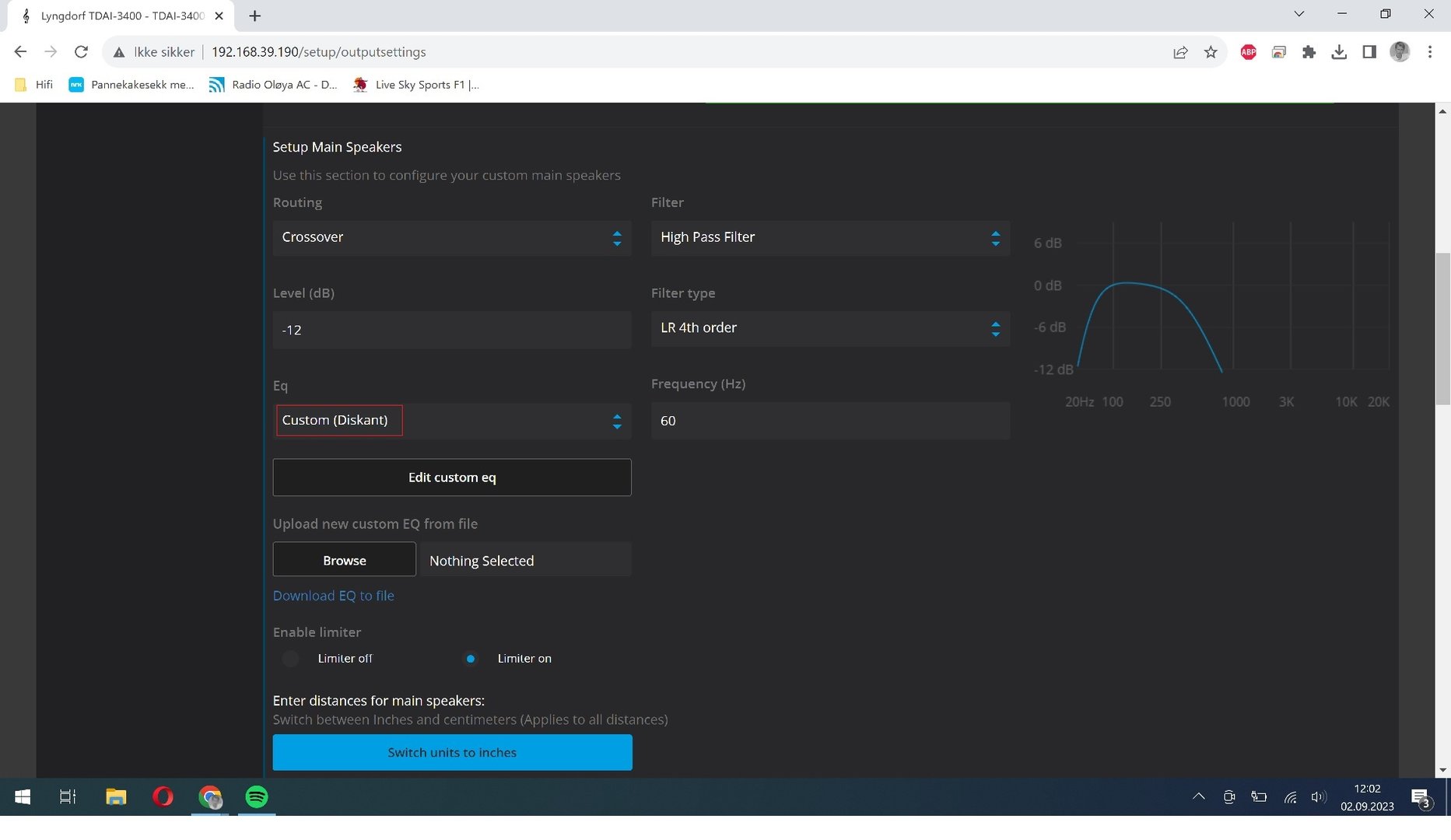Viewport: 1451px width, 840px height.
Task: Click the share page icon in address bar
Action: click(1180, 52)
